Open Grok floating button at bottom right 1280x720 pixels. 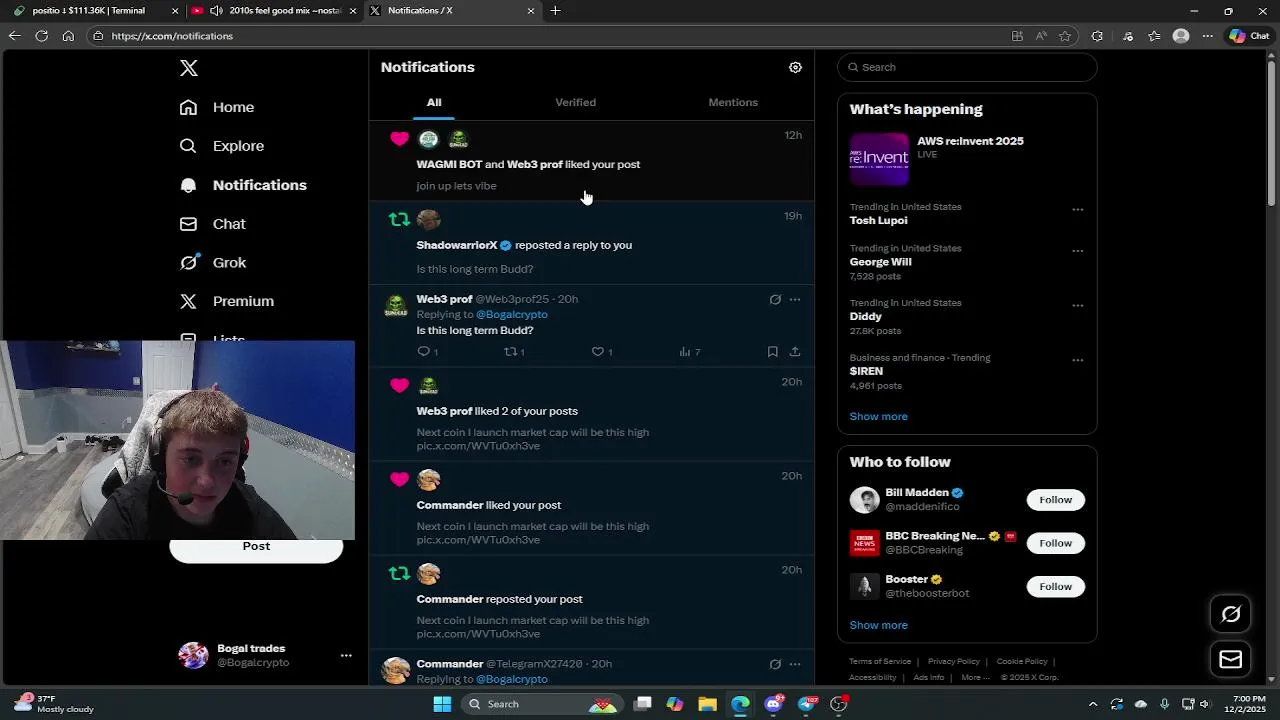(x=1231, y=614)
